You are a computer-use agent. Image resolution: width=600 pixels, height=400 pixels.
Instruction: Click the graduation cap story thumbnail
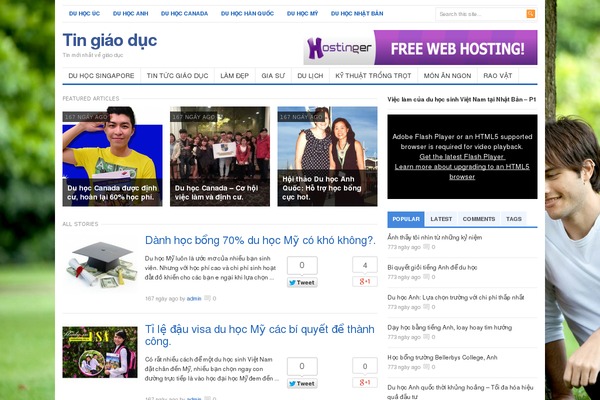pos(101,264)
